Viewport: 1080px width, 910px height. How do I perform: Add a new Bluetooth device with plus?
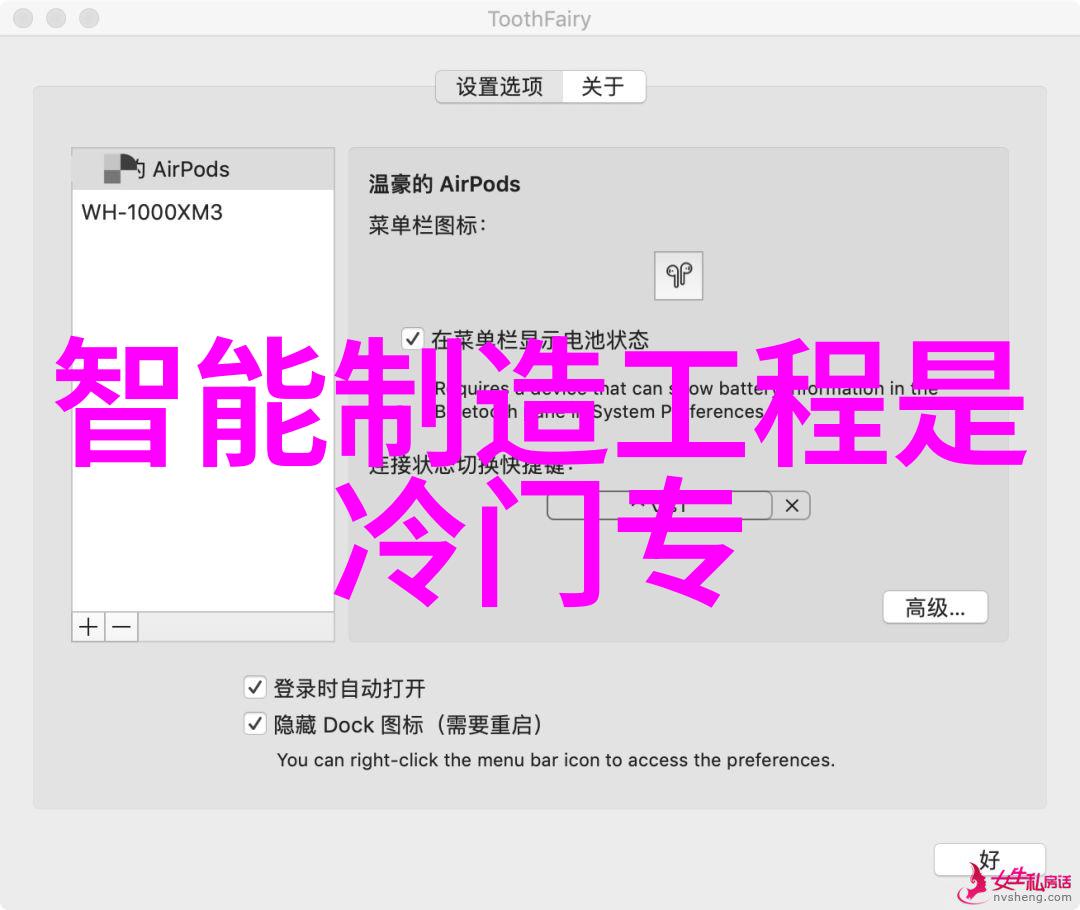click(x=88, y=627)
